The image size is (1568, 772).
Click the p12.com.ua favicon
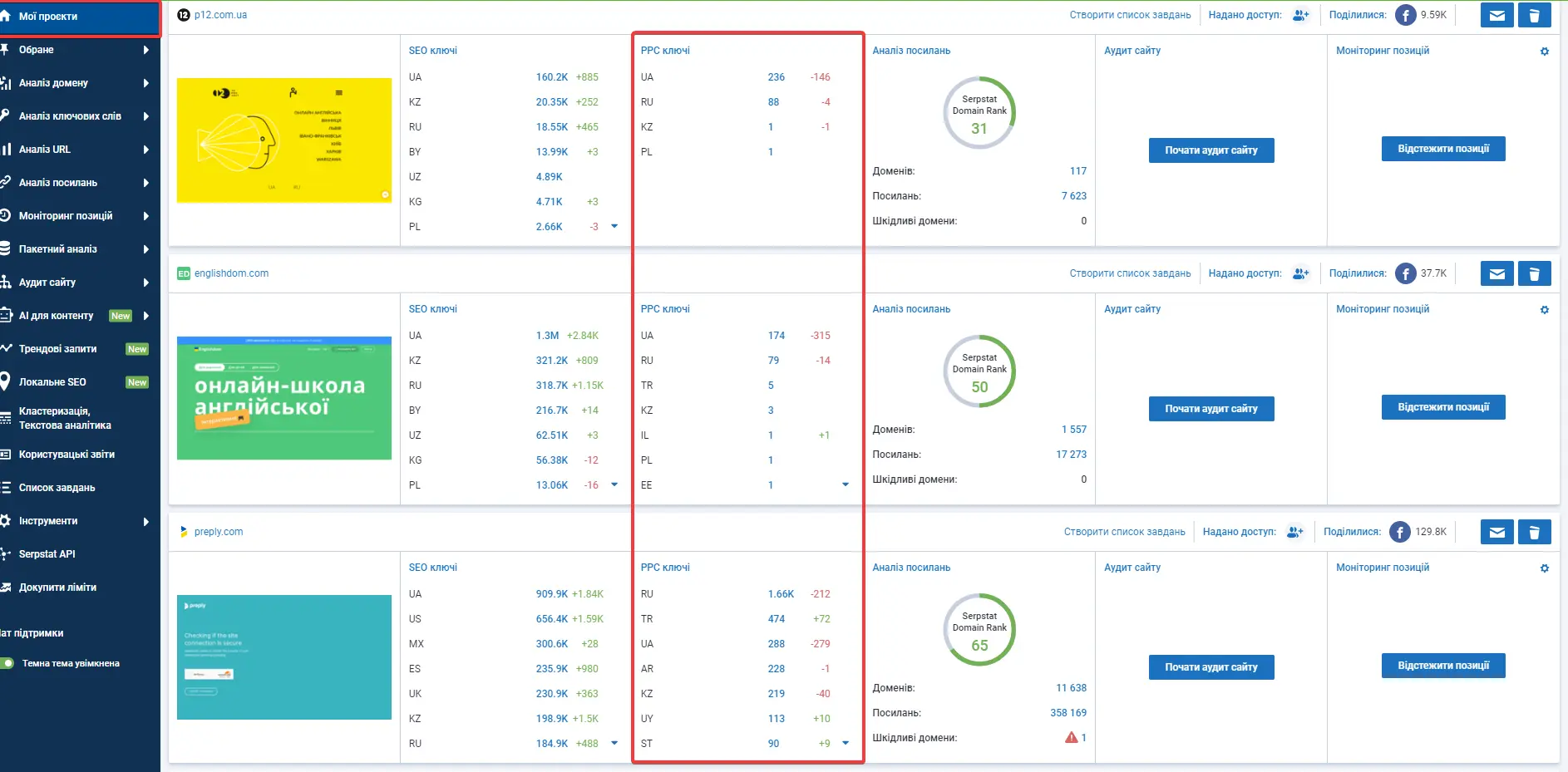click(x=184, y=15)
